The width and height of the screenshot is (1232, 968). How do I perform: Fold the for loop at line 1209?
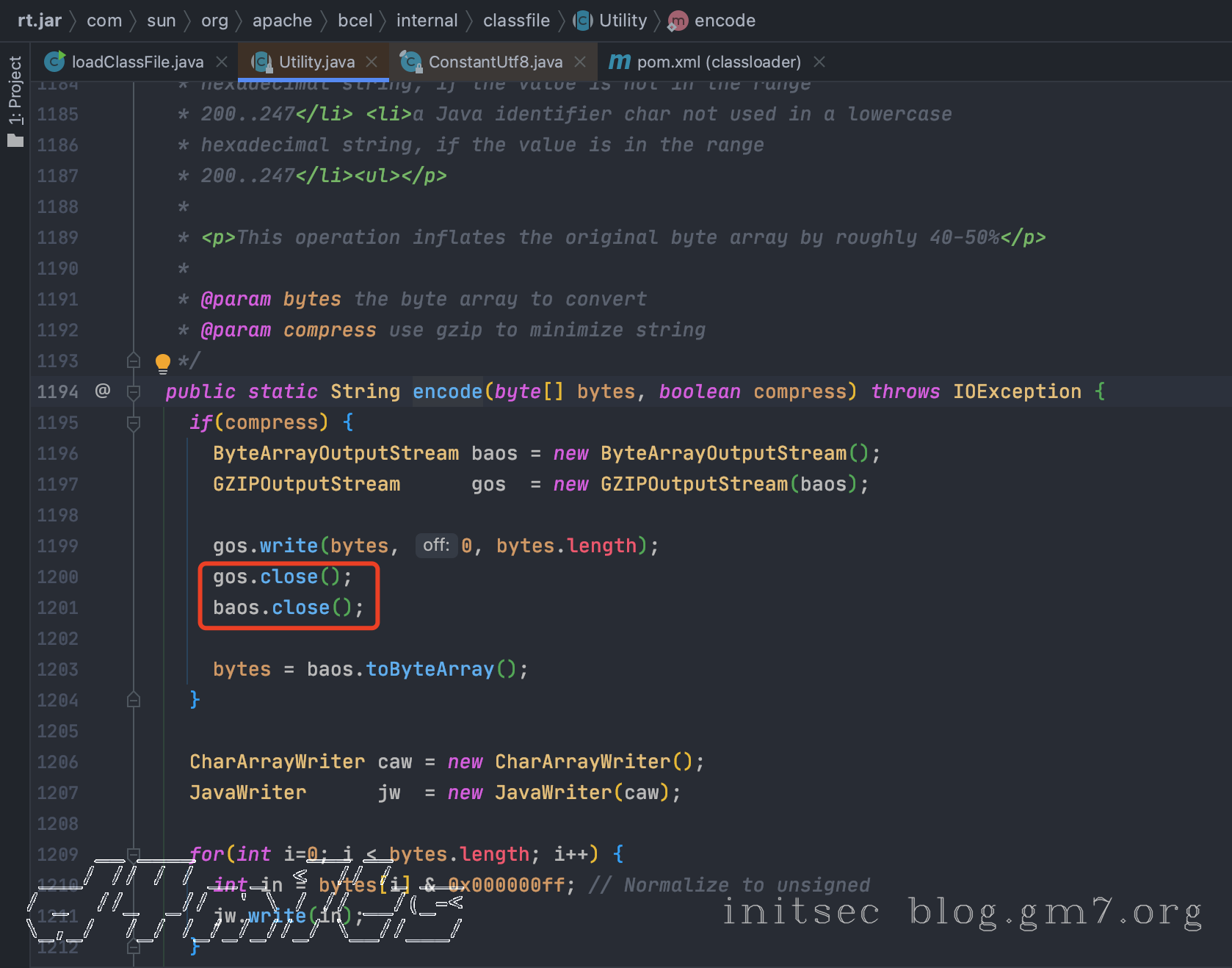click(134, 854)
